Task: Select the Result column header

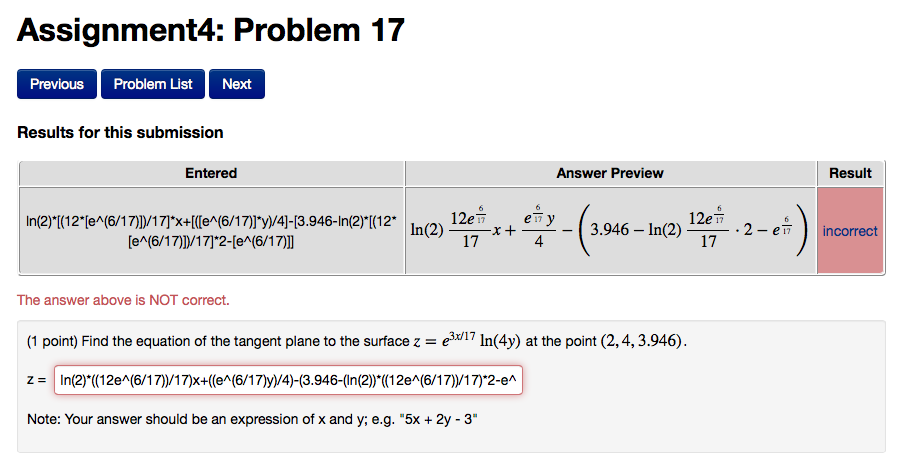Action: pyautogui.click(x=850, y=173)
